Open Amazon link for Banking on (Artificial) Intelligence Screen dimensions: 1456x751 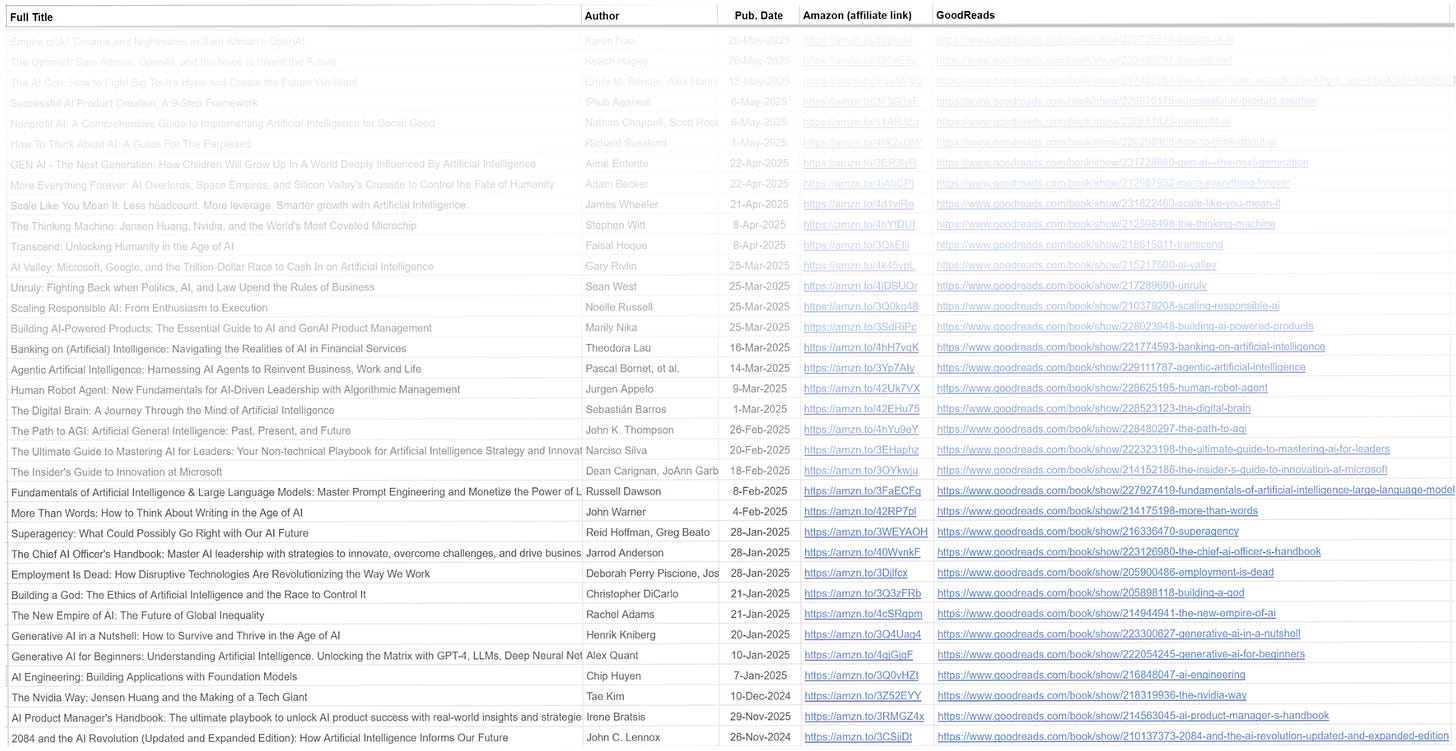tap(861, 348)
